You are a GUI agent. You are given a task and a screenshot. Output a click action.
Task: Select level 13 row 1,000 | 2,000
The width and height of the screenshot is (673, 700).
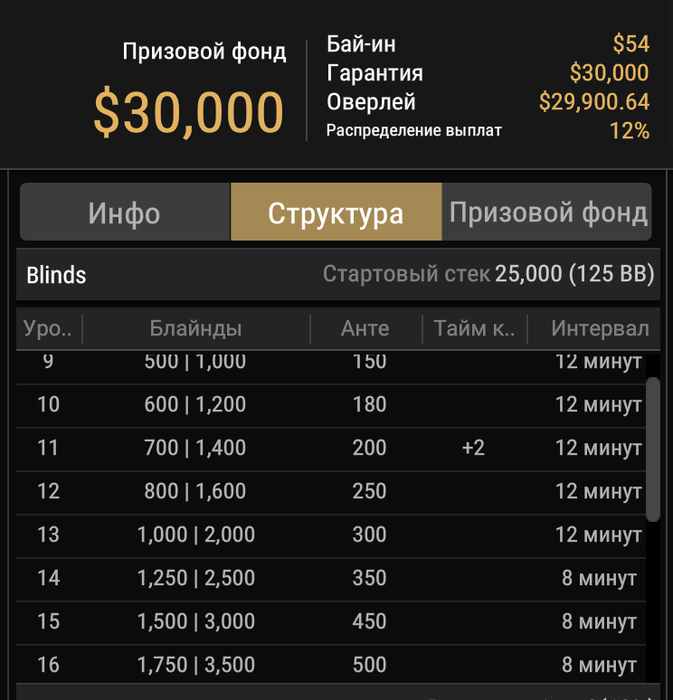click(331, 535)
